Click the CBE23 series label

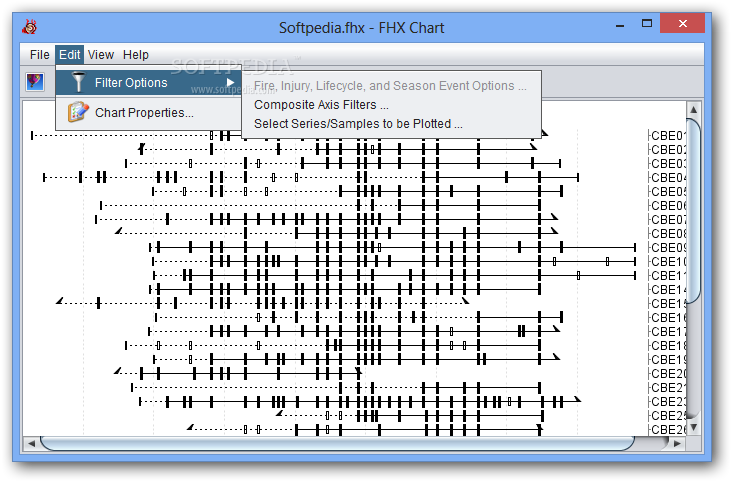(668, 402)
